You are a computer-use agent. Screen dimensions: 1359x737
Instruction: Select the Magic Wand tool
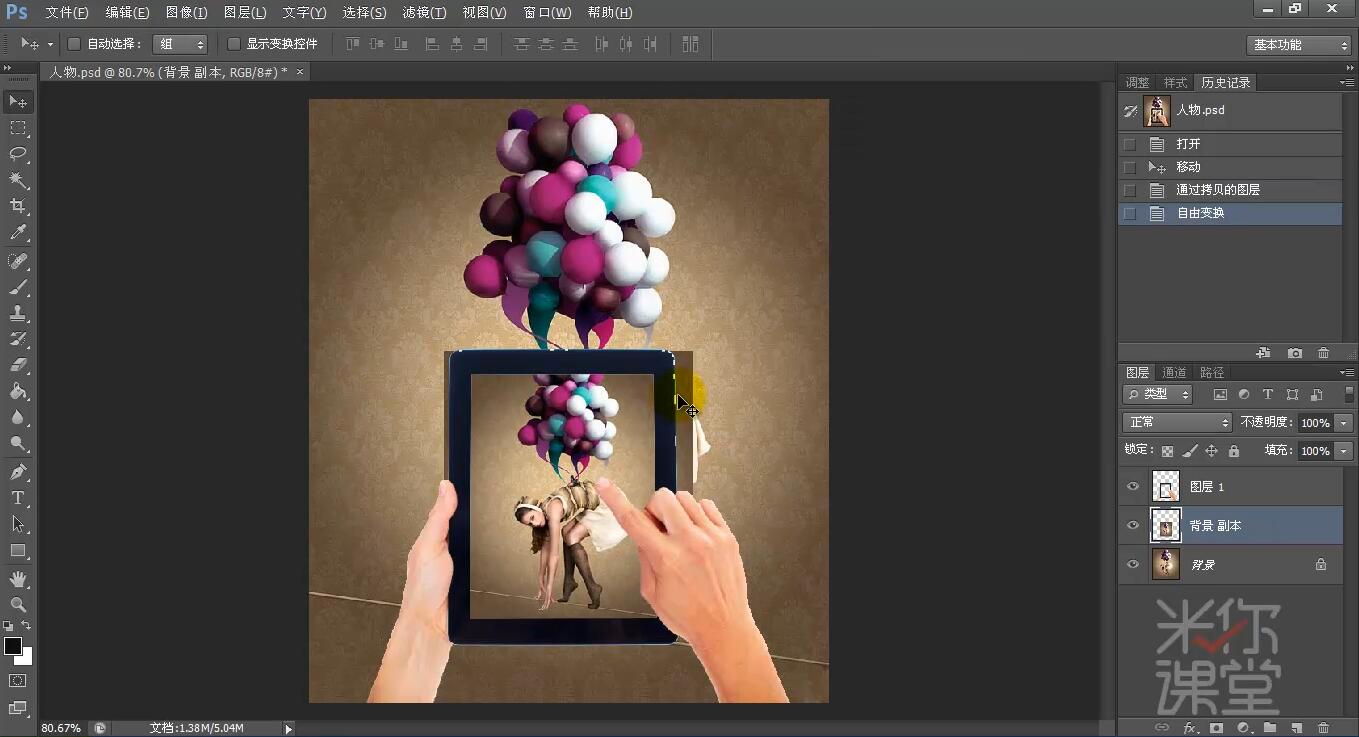coord(18,180)
